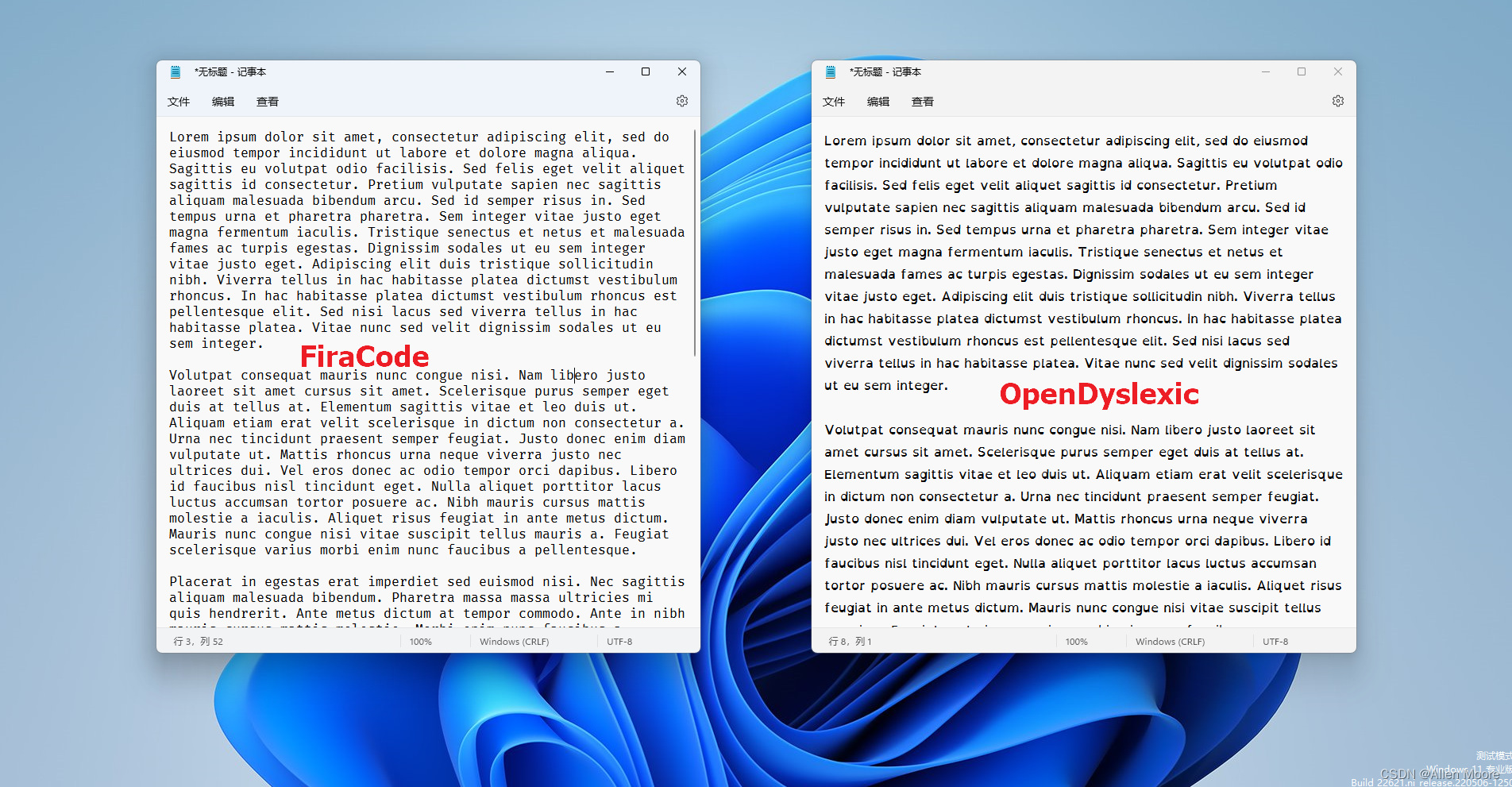Maximize the left FiraCode Notepad window
This screenshot has height=787, width=1512.
646,71
